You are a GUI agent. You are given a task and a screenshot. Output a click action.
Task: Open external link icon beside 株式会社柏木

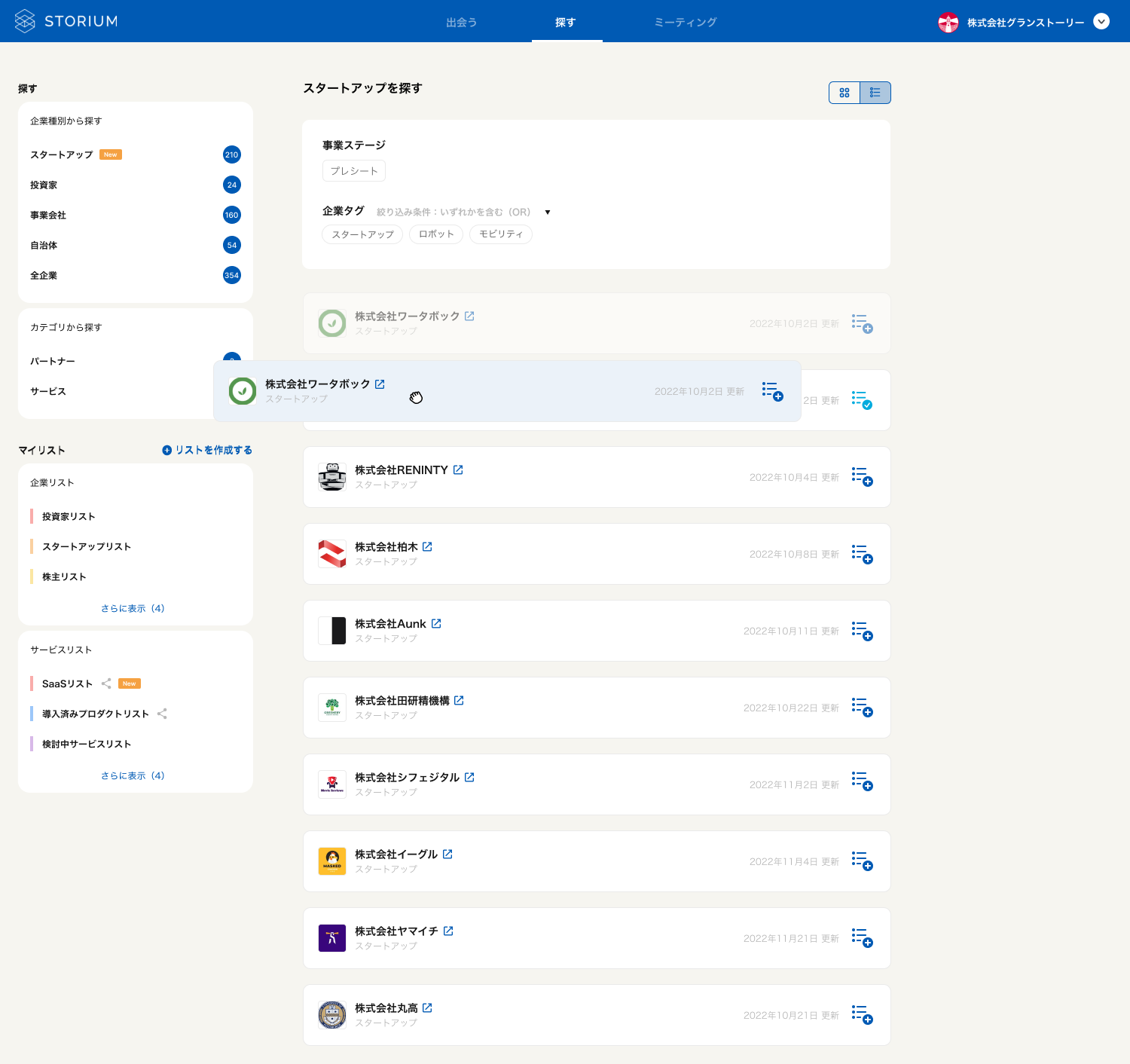[427, 546]
